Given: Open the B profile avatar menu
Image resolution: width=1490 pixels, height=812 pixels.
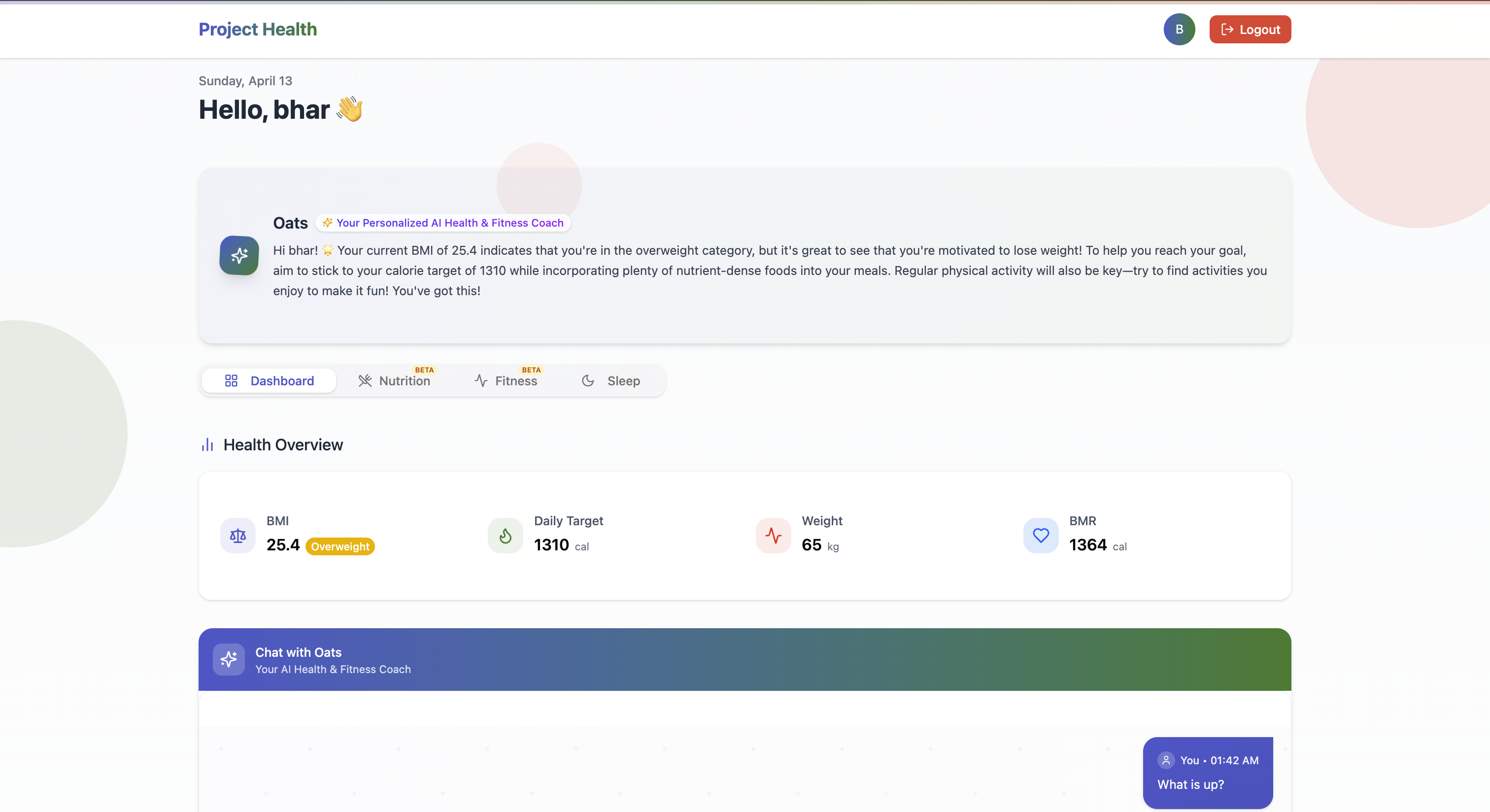Looking at the screenshot, I should point(1180,29).
